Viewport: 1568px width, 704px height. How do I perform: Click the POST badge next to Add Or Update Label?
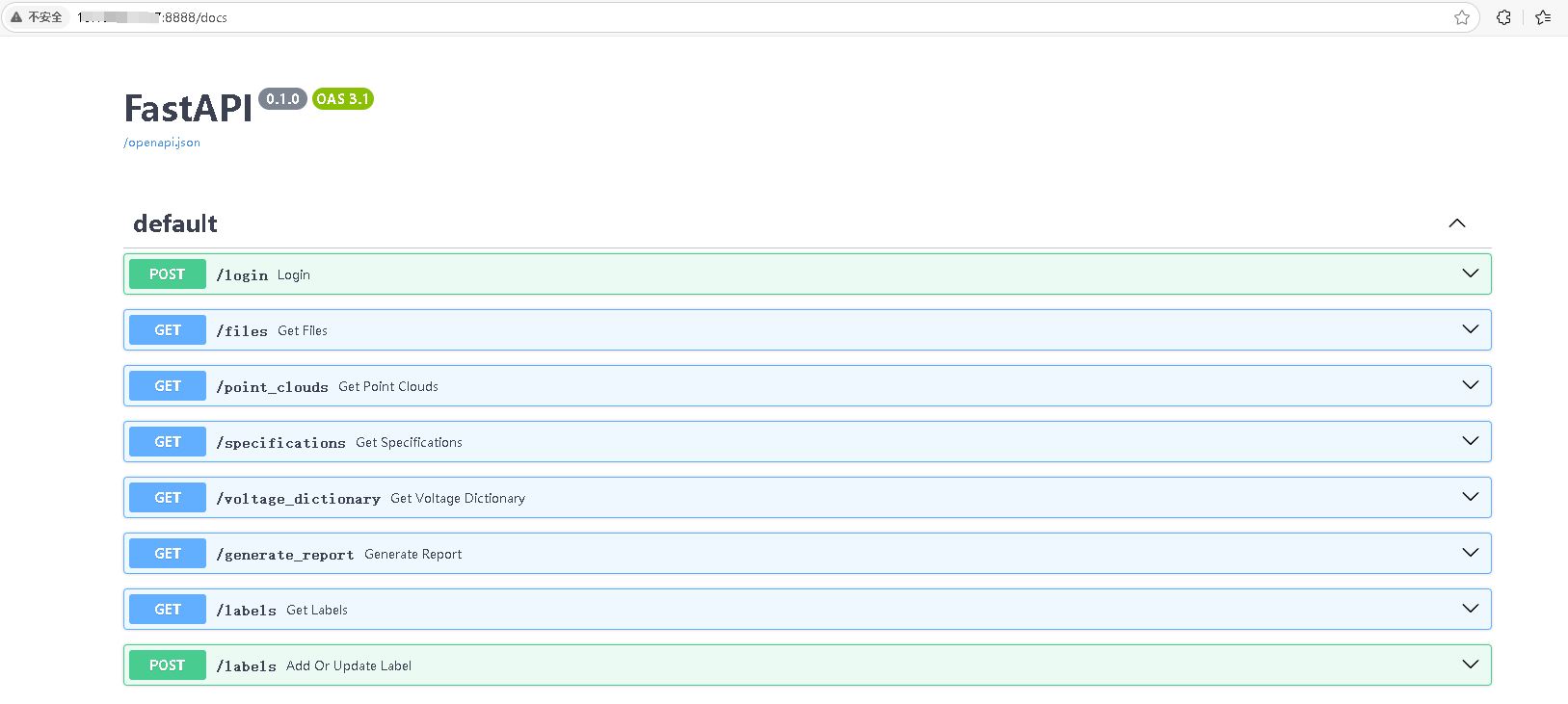[x=168, y=665]
